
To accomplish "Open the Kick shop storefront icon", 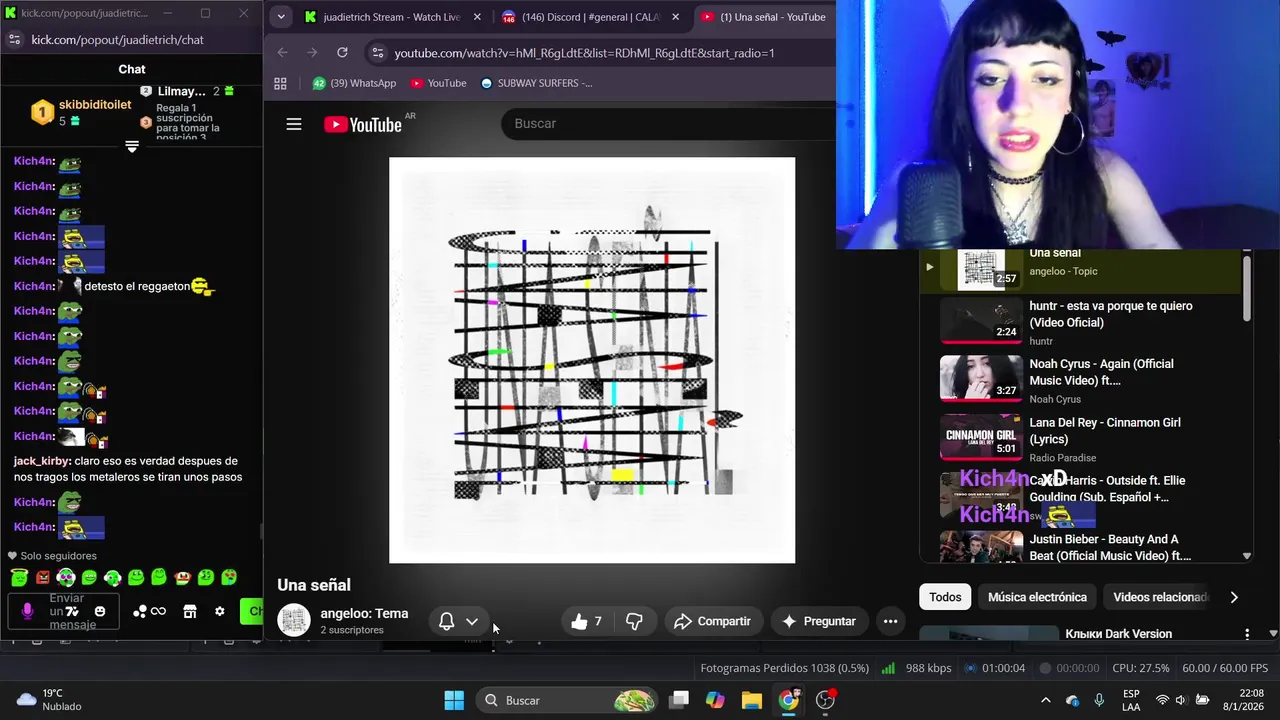I will pyautogui.click(x=190, y=611).
